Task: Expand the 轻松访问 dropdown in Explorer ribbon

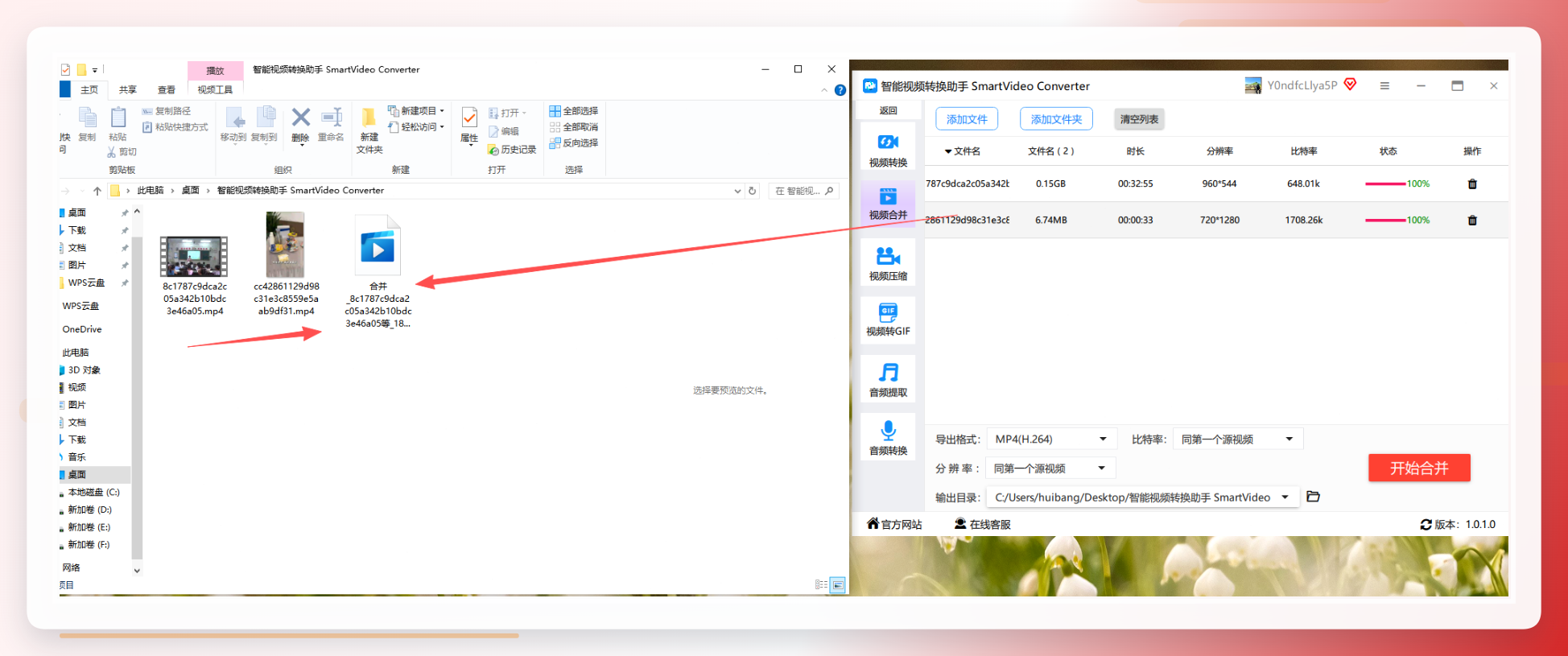Action: coord(442,127)
